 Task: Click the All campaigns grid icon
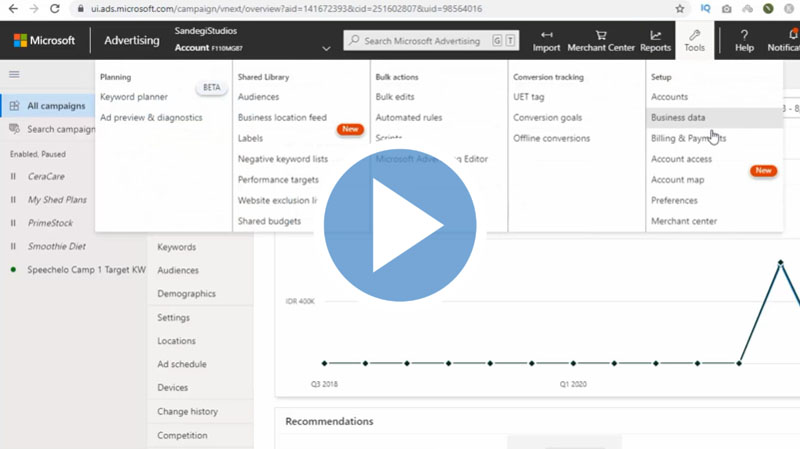click(x=14, y=106)
